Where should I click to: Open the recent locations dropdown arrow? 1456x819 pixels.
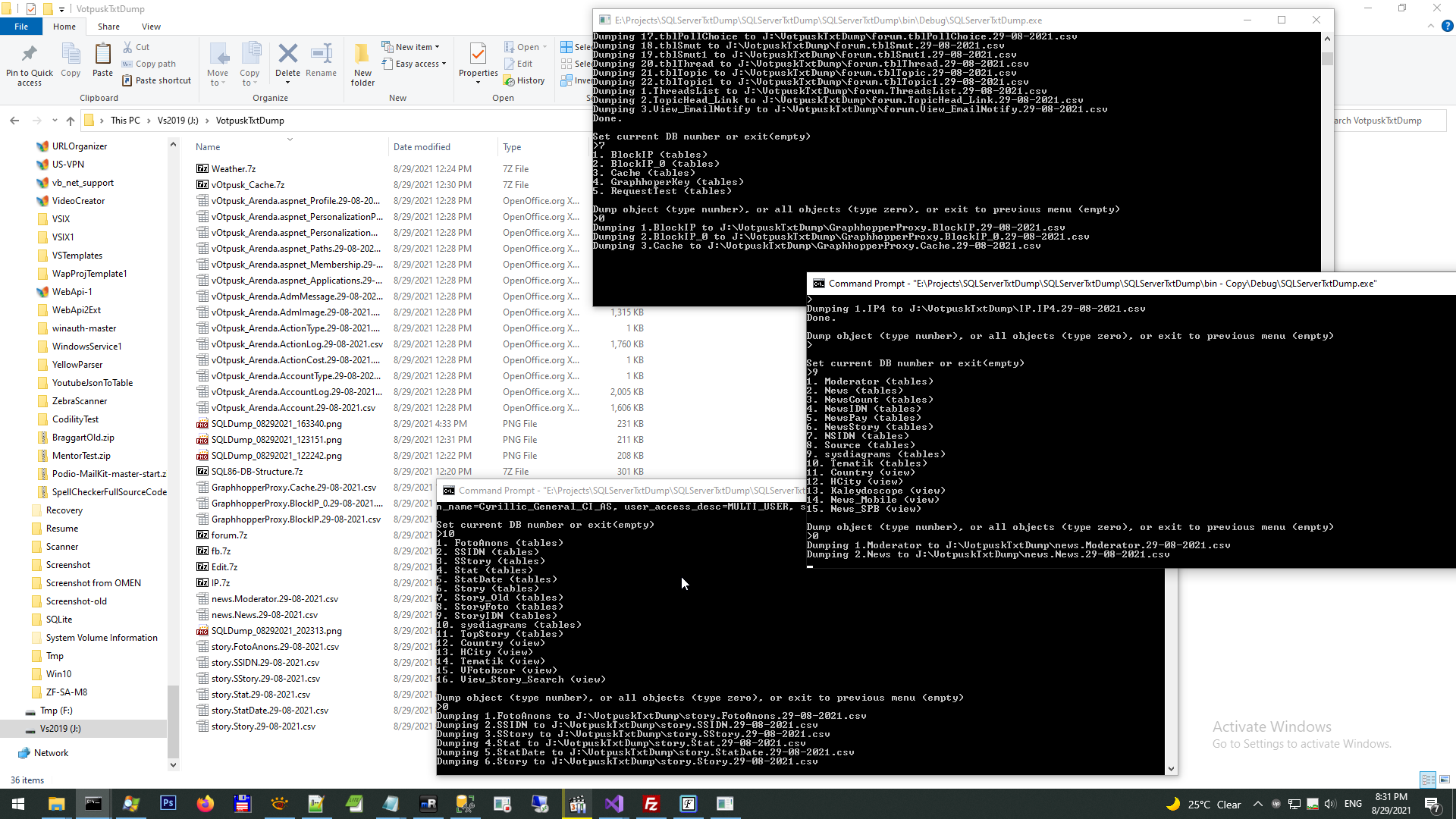tap(55, 121)
